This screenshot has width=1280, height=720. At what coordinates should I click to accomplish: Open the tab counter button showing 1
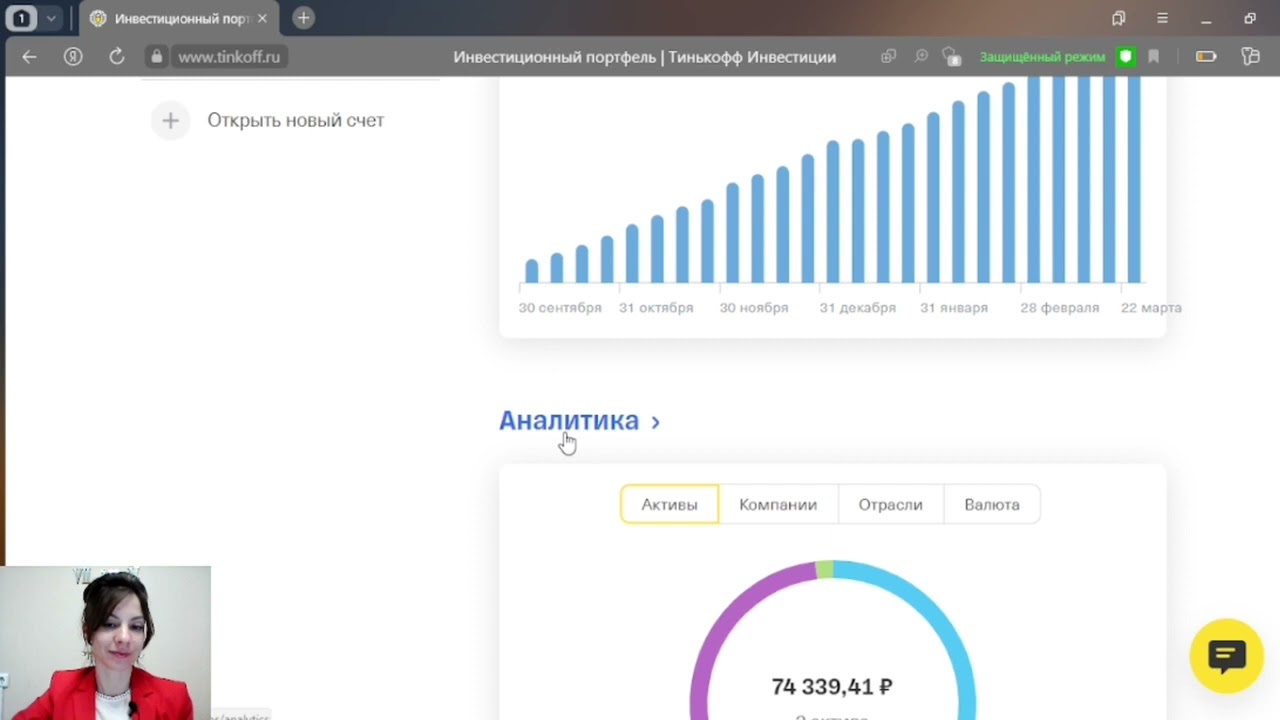coord(21,18)
